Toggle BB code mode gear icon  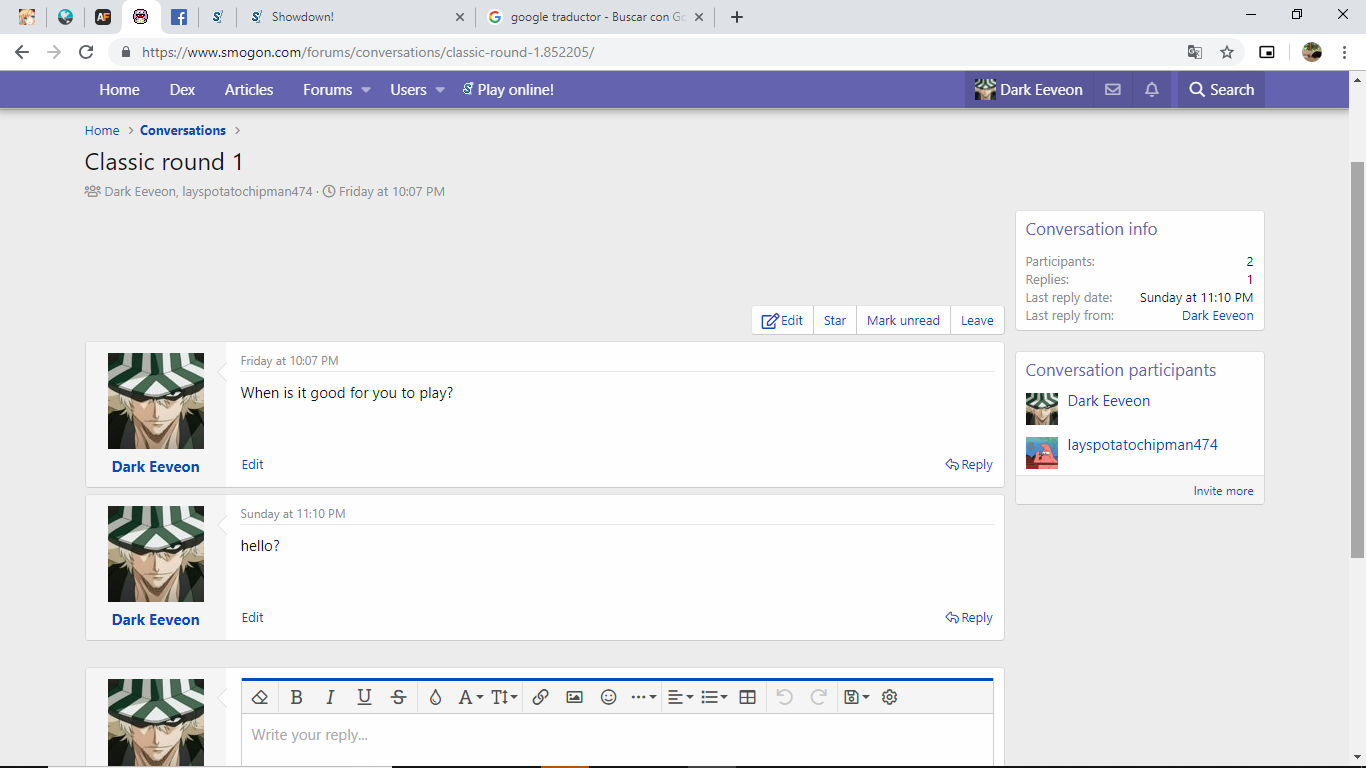[889, 697]
